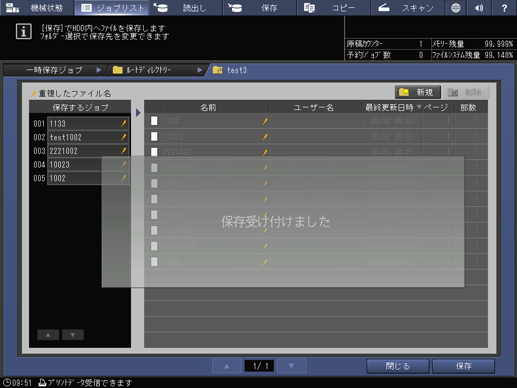Create new folder with 新規 button

[x=418, y=92]
